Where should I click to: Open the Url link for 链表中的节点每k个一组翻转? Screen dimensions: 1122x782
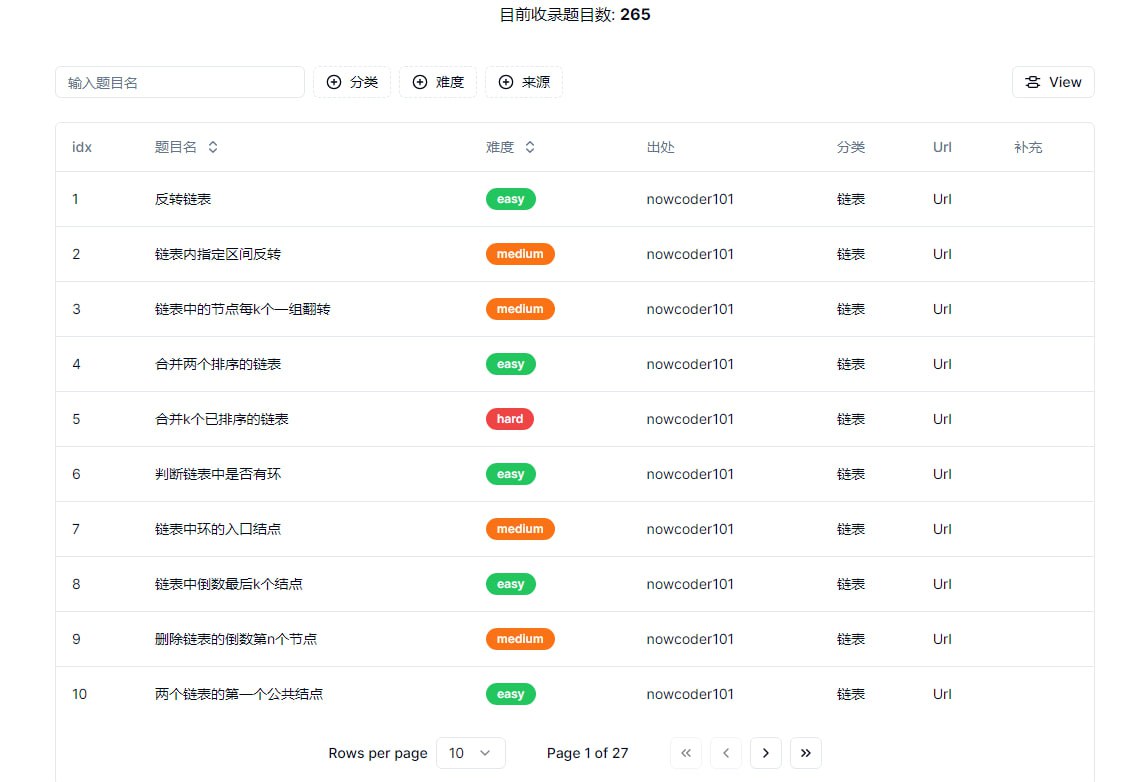pos(942,309)
